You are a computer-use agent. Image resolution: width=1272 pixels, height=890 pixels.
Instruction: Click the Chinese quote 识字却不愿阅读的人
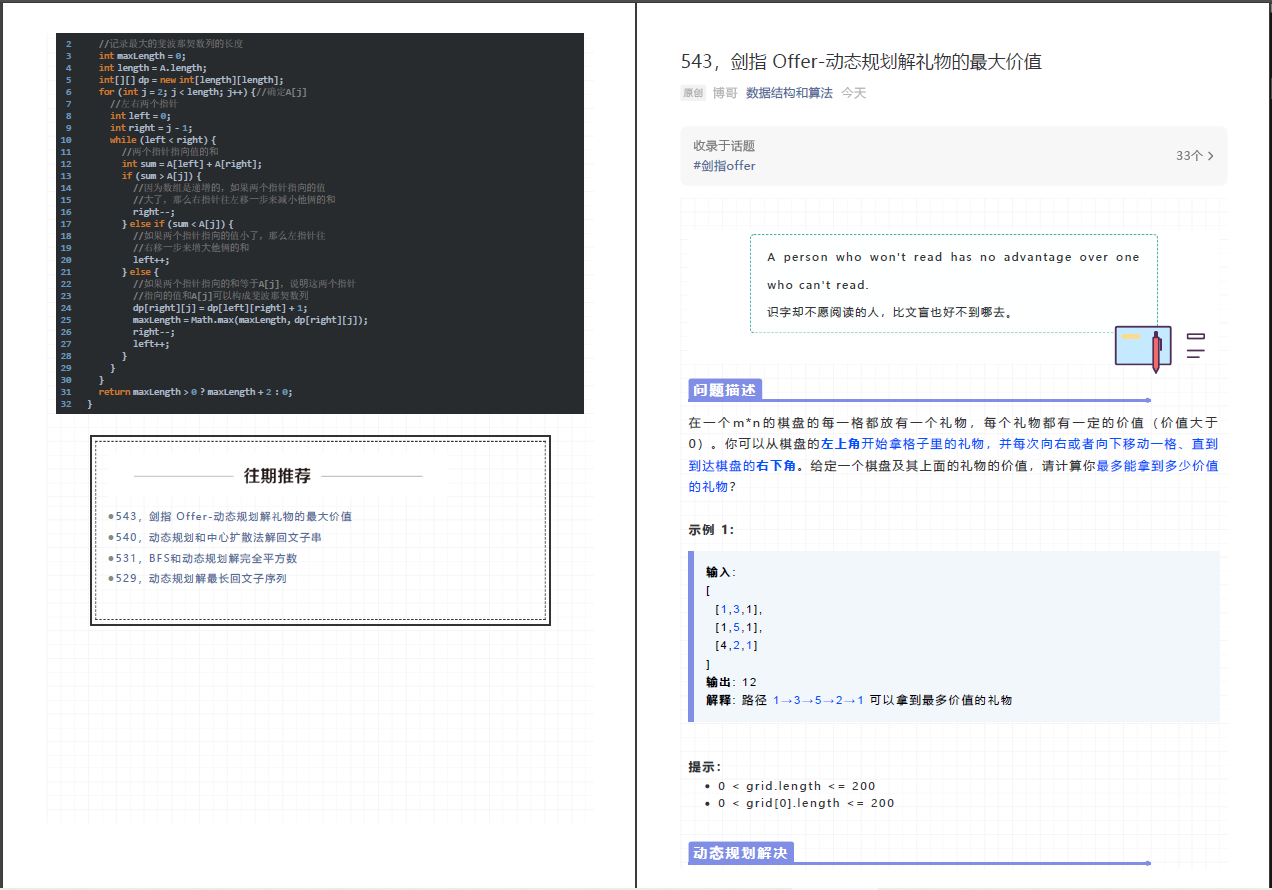click(x=893, y=312)
